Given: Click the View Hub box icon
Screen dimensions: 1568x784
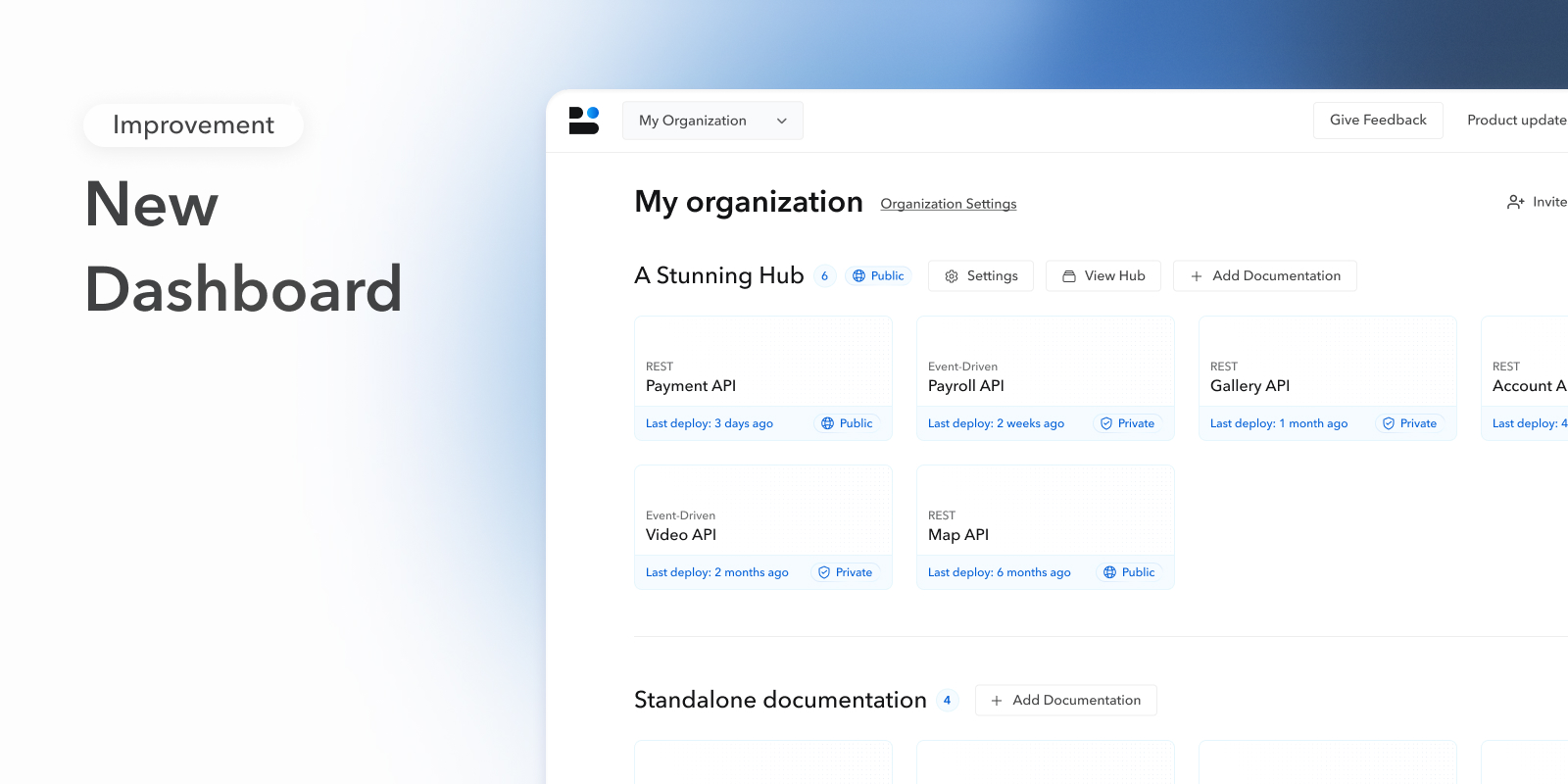Looking at the screenshot, I should (x=1069, y=276).
